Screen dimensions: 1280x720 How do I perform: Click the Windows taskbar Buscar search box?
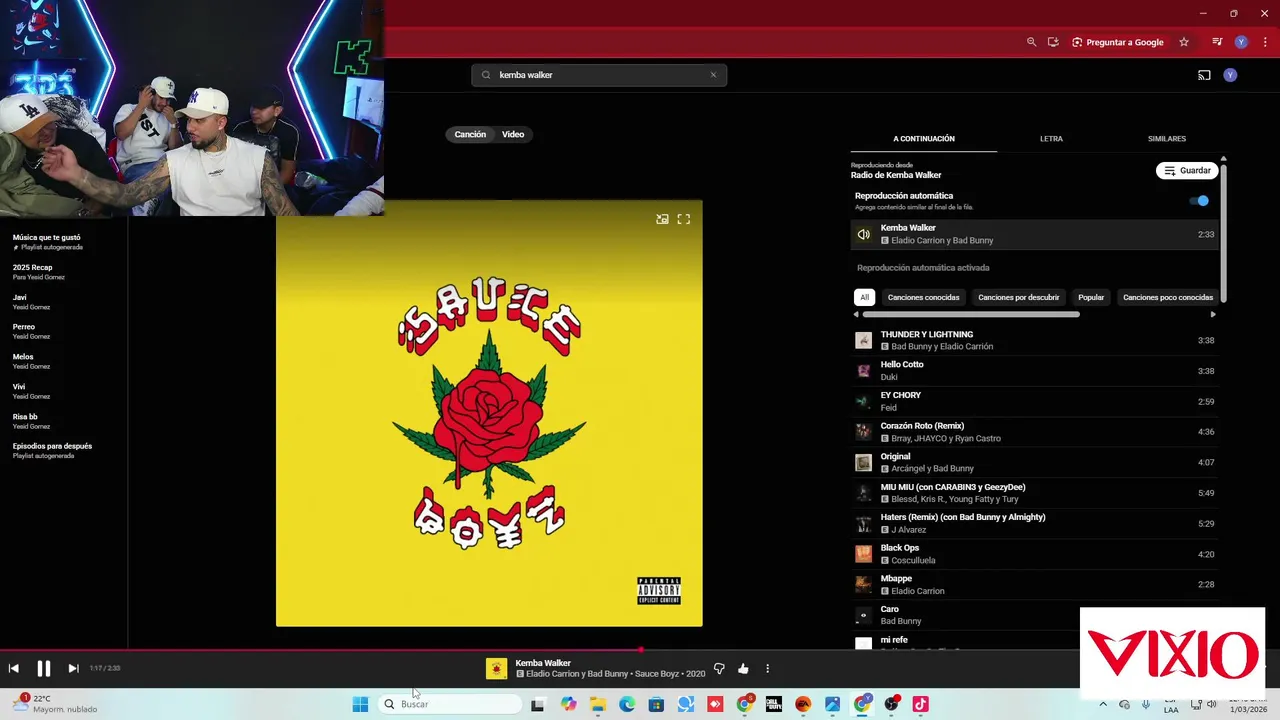click(x=450, y=704)
